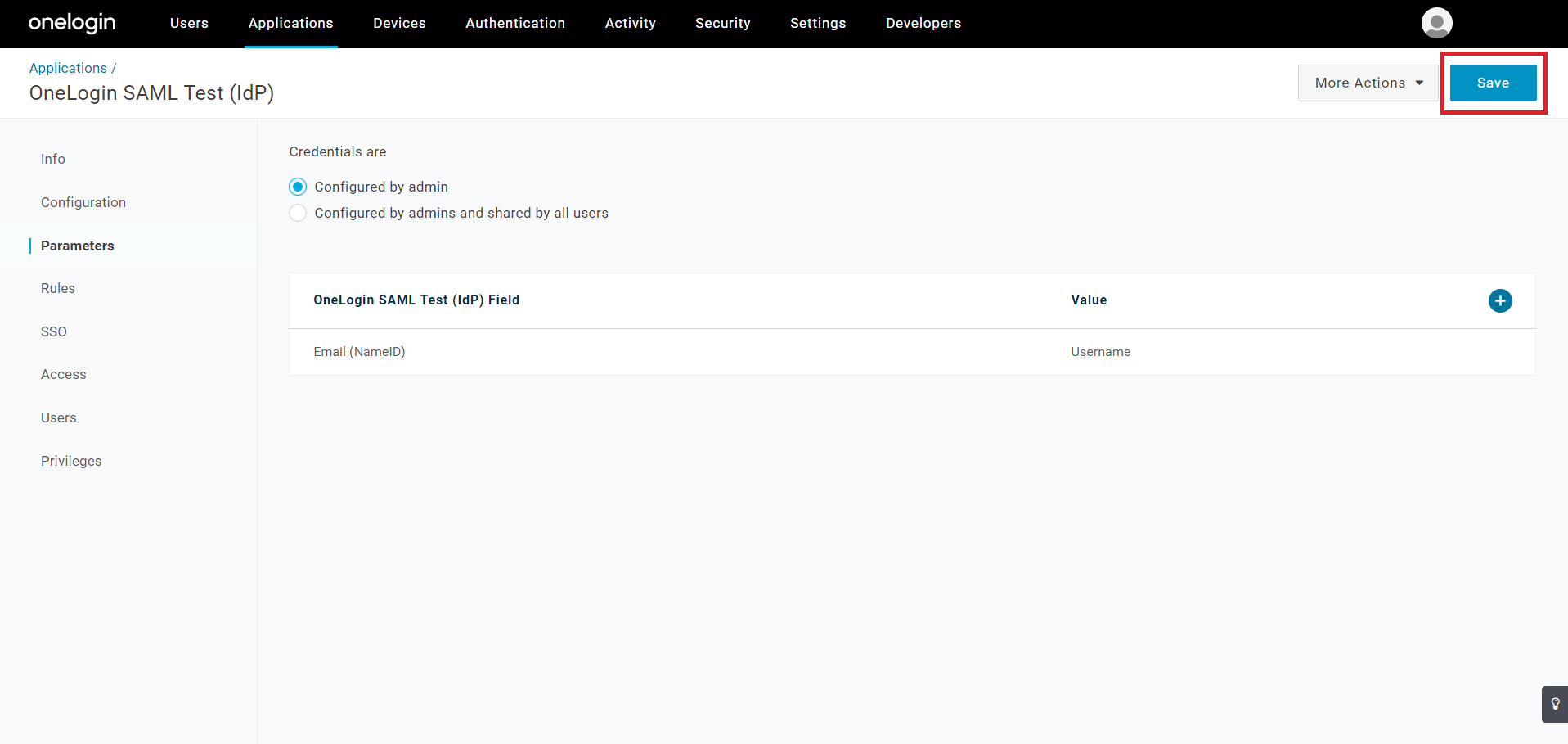Click the OneLogin logo
This screenshot has width=1568, height=744.
72,23
